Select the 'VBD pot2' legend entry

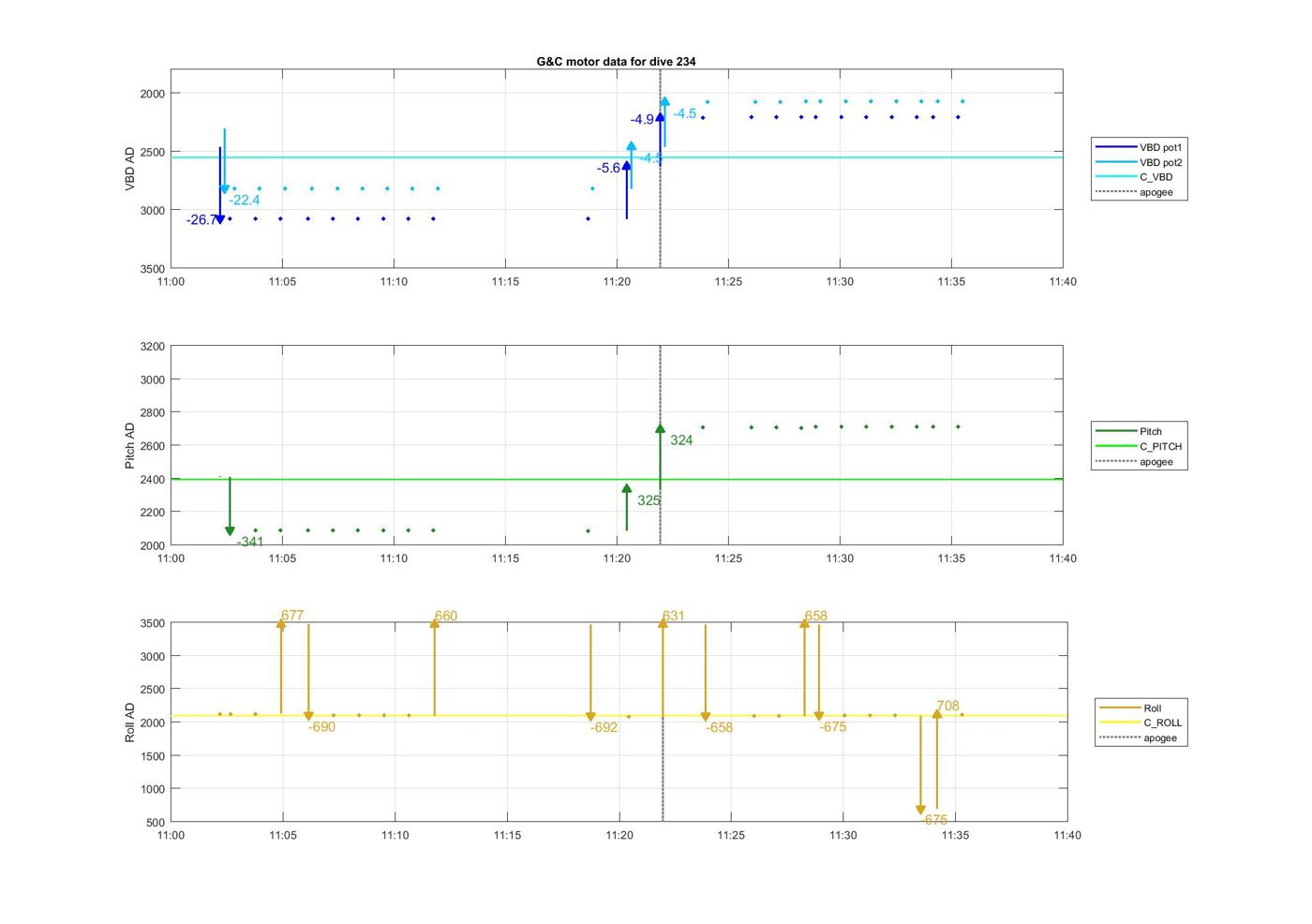pyautogui.click(x=1140, y=162)
